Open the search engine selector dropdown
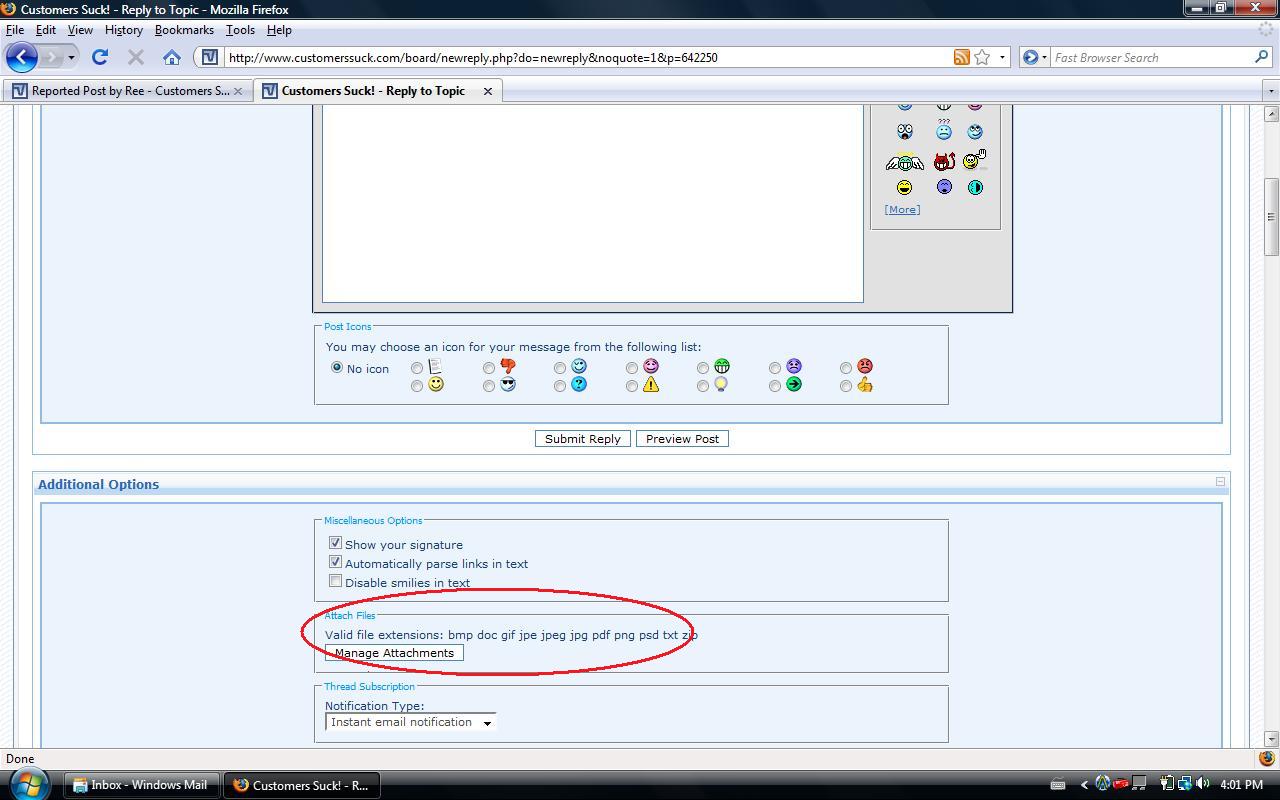 pos(1034,57)
